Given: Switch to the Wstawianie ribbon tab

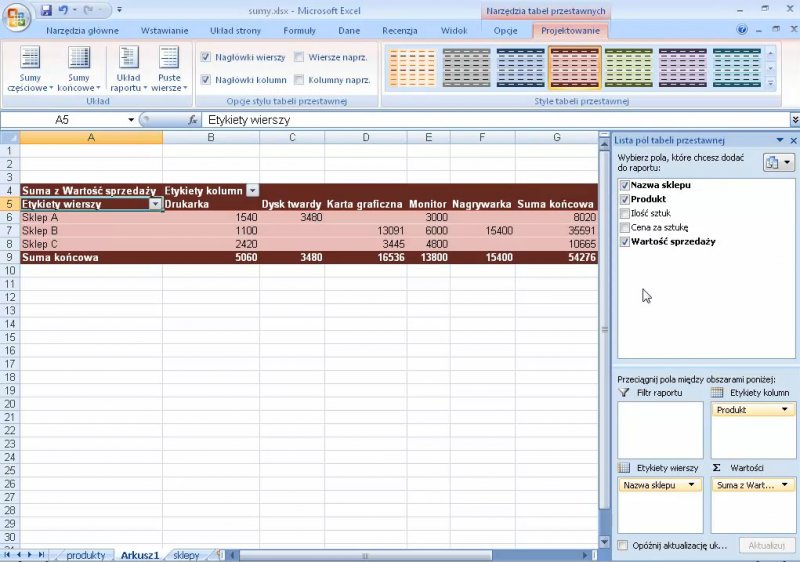Looking at the screenshot, I should click(x=164, y=31).
